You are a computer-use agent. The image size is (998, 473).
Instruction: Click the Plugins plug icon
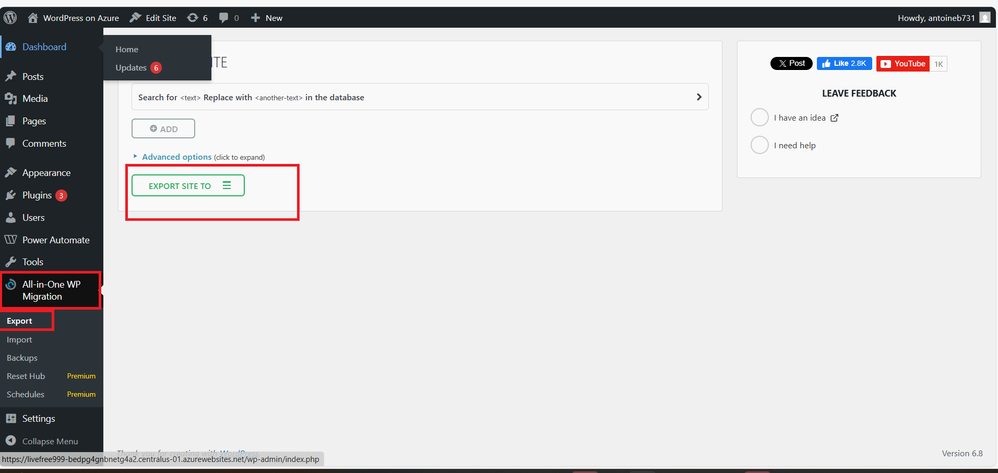tap(10, 195)
